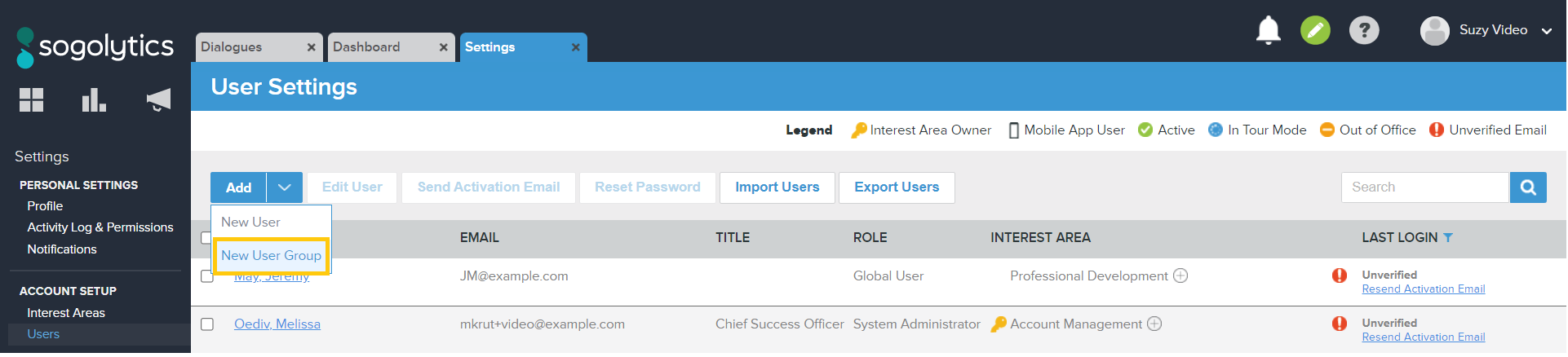Open the bar chart reports icon
The width and height of the screenshot is (1568, 357).
(94, 100)
